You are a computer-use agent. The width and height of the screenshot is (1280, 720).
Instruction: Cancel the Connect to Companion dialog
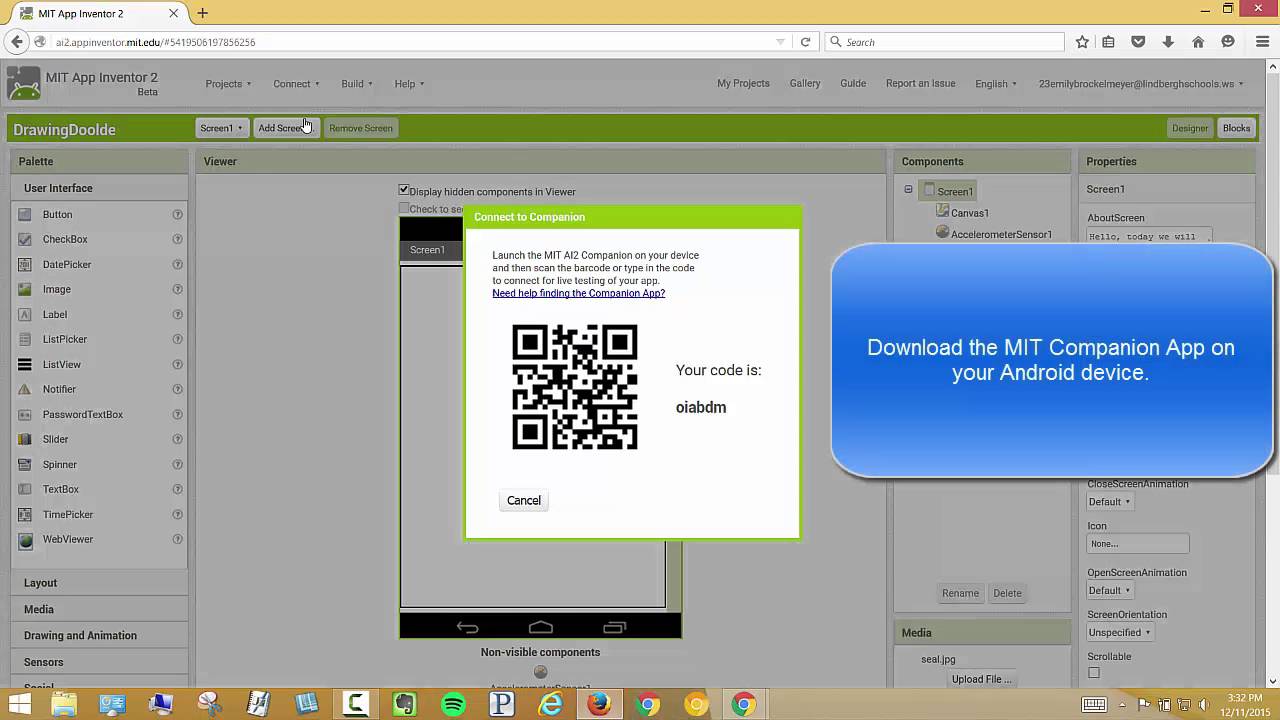[524, 500]
